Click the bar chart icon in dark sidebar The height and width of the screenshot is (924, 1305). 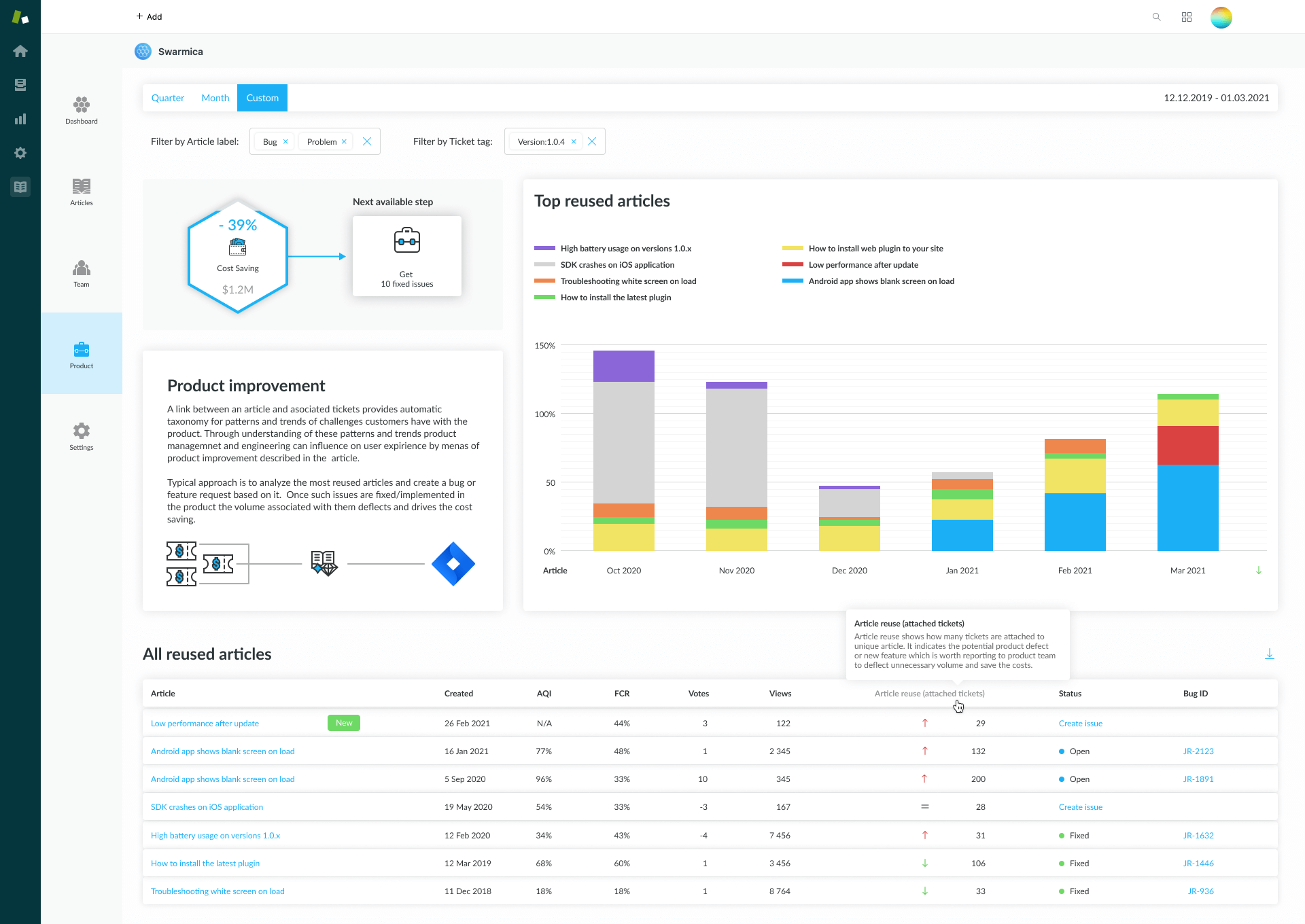click(20, 119)
